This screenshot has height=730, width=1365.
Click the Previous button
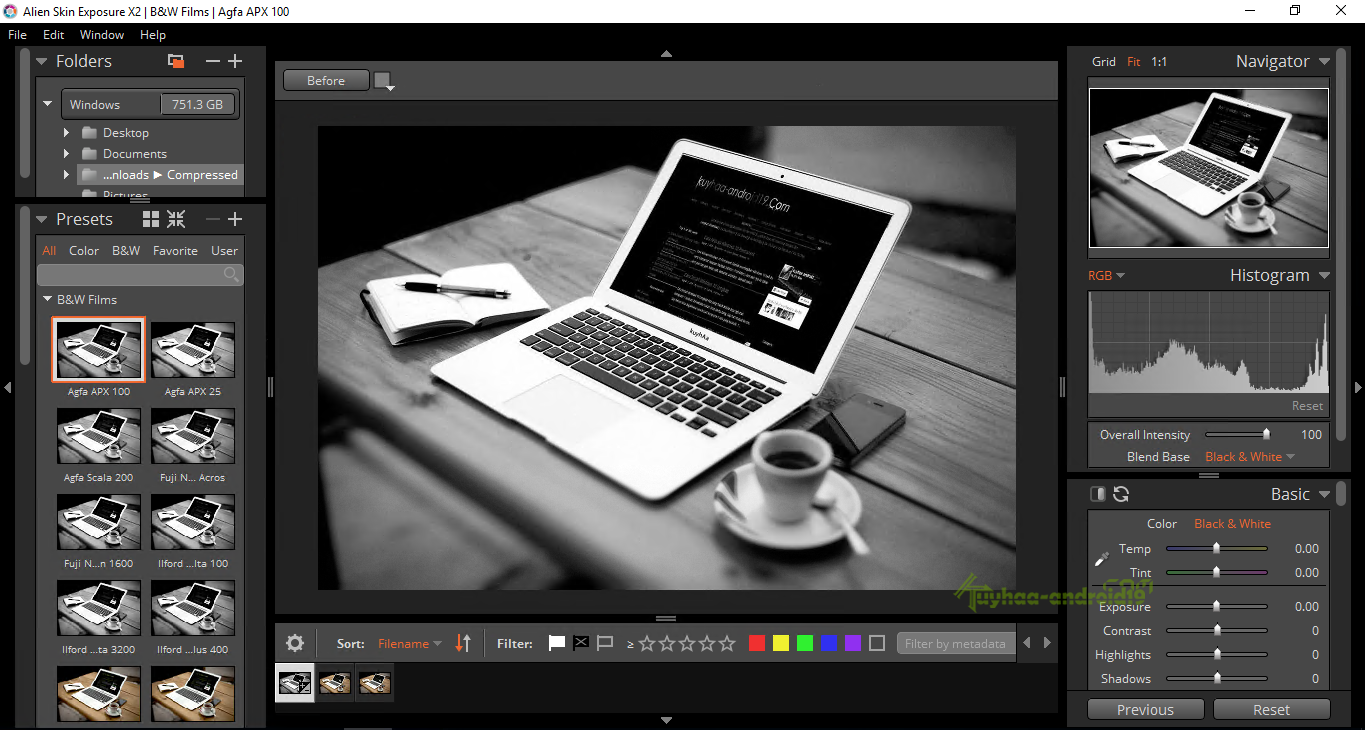(1145, 709)
